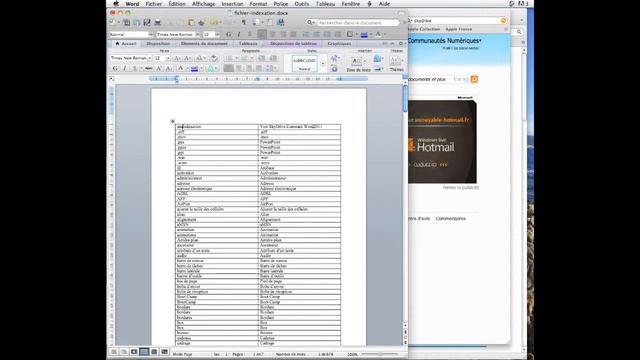Toggle bold (G) in formatting toolbar

(x=228, y=34)
